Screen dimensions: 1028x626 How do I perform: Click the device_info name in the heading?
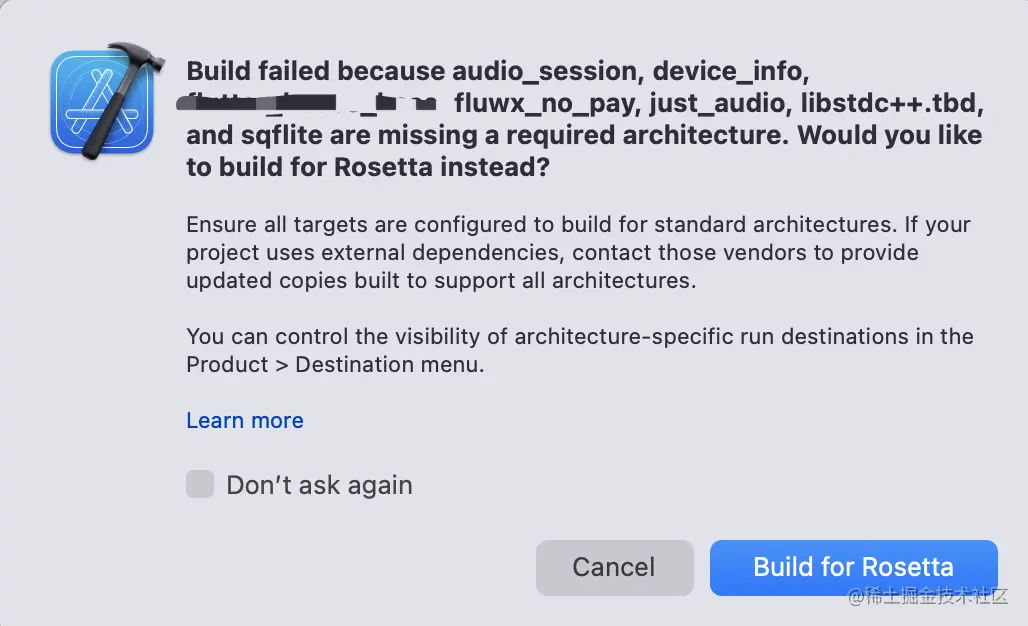coord(731,72)
